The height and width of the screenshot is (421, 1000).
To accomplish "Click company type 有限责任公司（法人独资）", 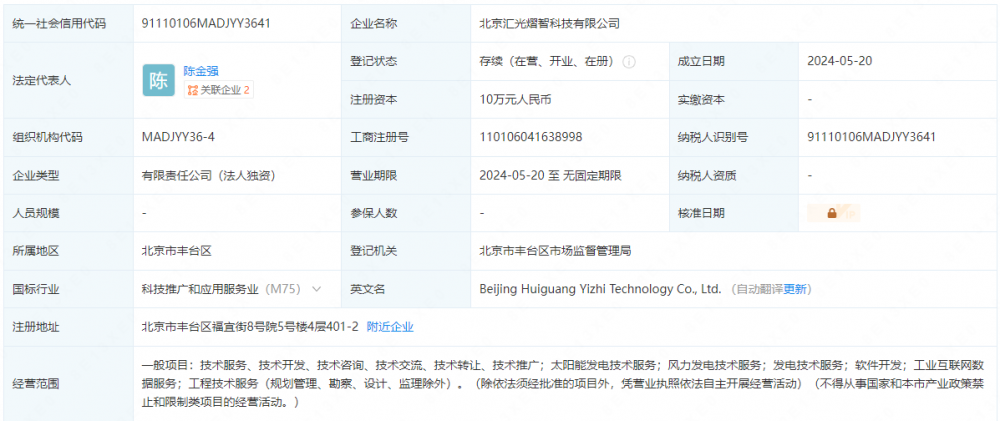I will click(208, 175).
